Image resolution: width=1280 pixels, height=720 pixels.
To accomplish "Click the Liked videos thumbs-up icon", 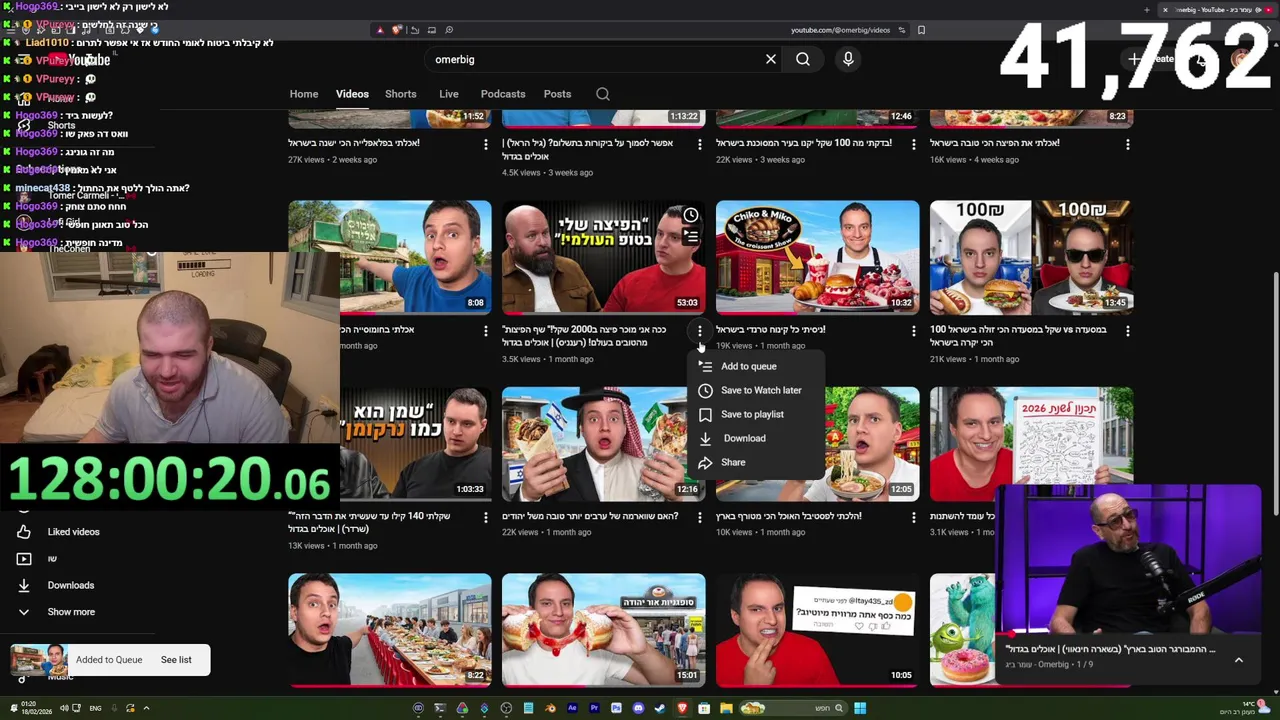I will (24, 532).
